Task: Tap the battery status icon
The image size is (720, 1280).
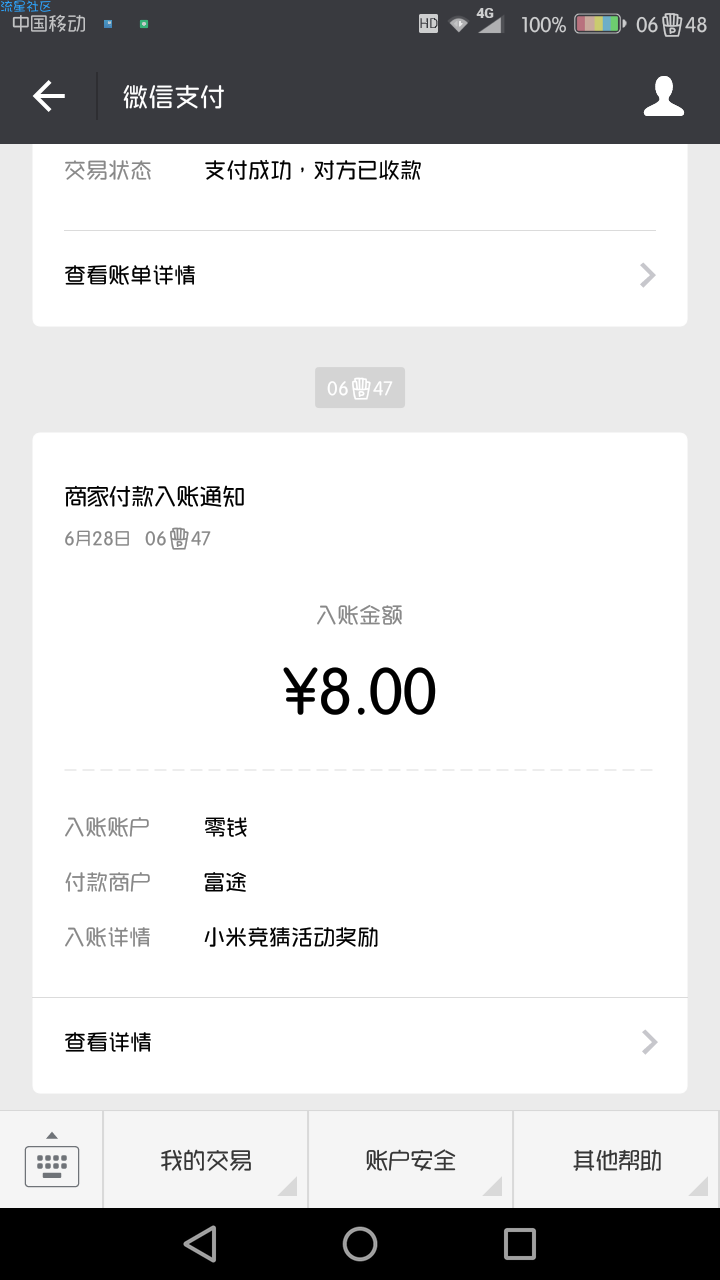Action: (600, 23)
